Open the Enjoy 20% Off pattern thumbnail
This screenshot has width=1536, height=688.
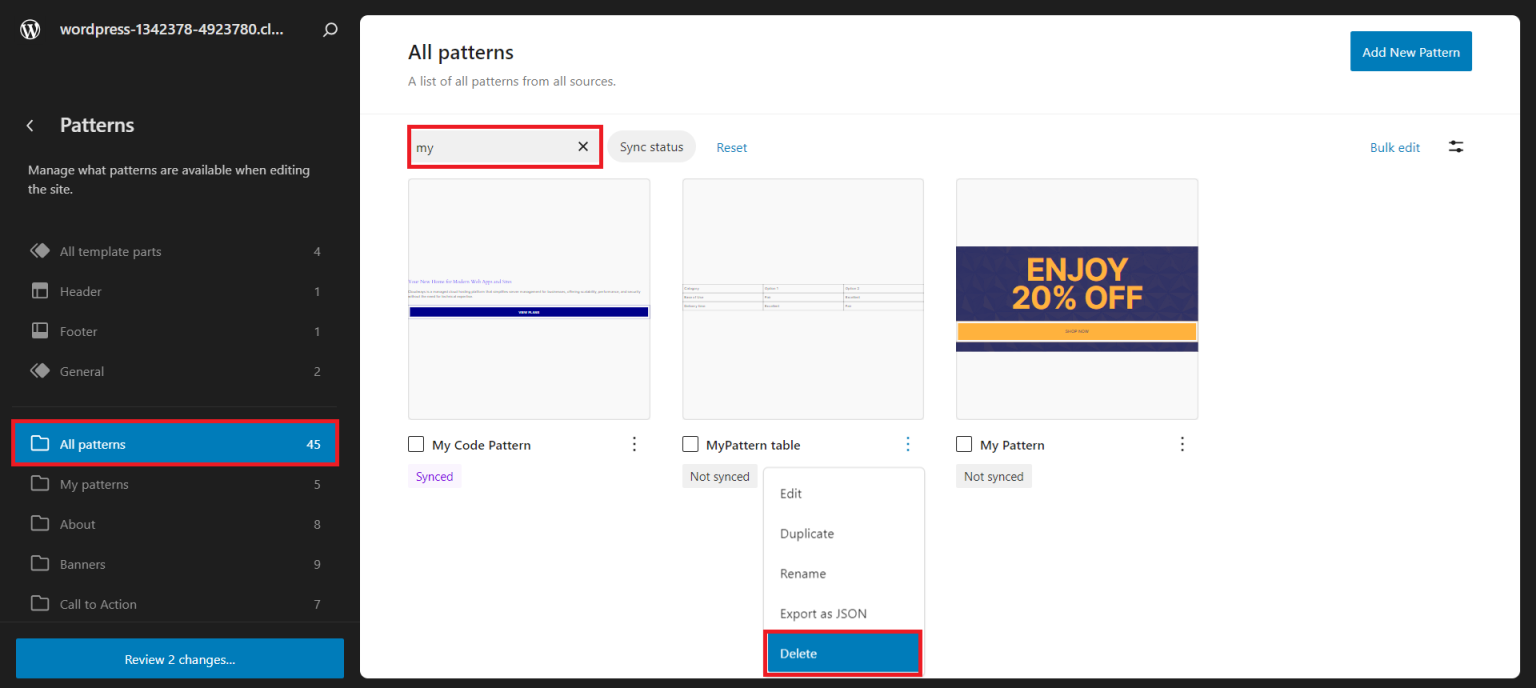(x=1077, y=299)
